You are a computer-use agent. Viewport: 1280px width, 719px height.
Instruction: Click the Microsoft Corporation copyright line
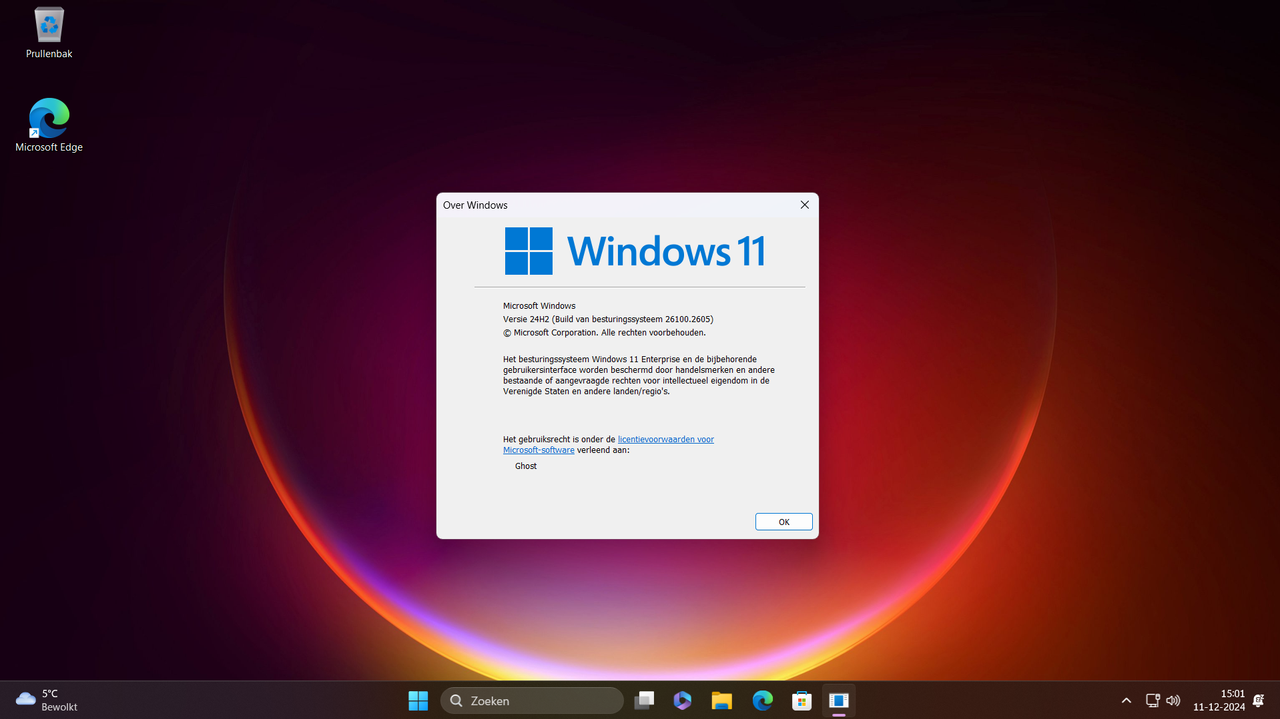point(604,332)
